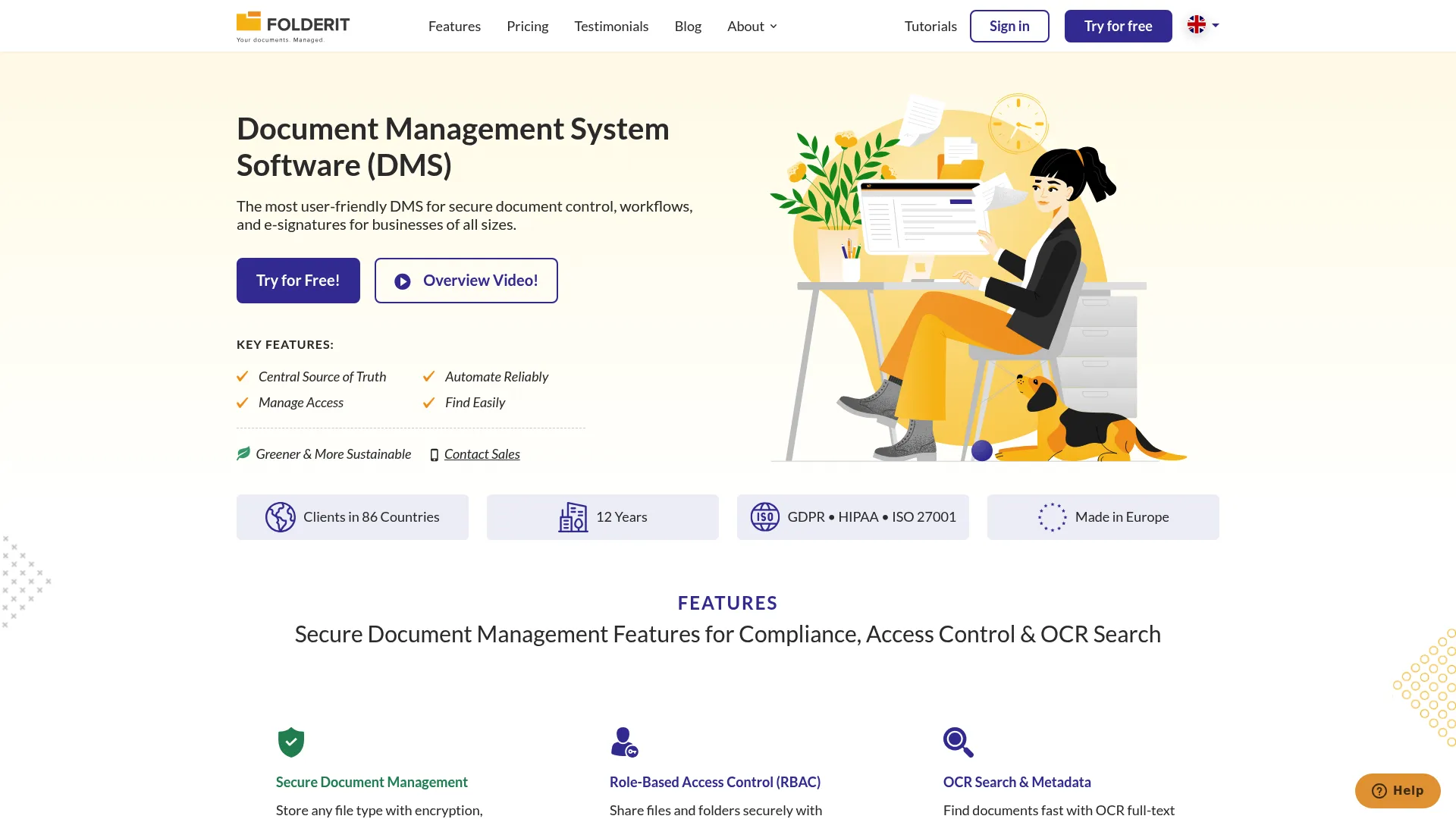This screenshot has width=1456, height=819.
Task: Click the Overview Video! button
Action: [466, 281]
